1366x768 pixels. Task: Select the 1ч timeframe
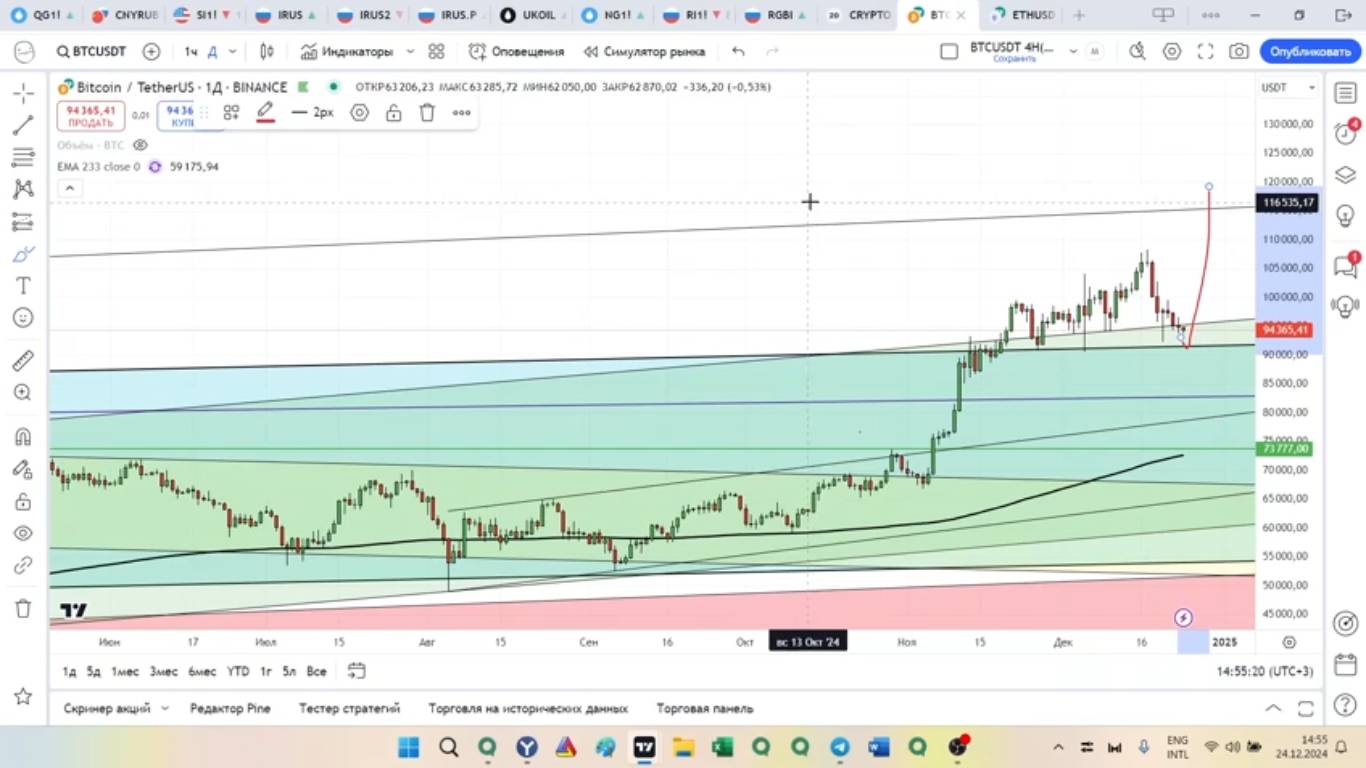190,51
